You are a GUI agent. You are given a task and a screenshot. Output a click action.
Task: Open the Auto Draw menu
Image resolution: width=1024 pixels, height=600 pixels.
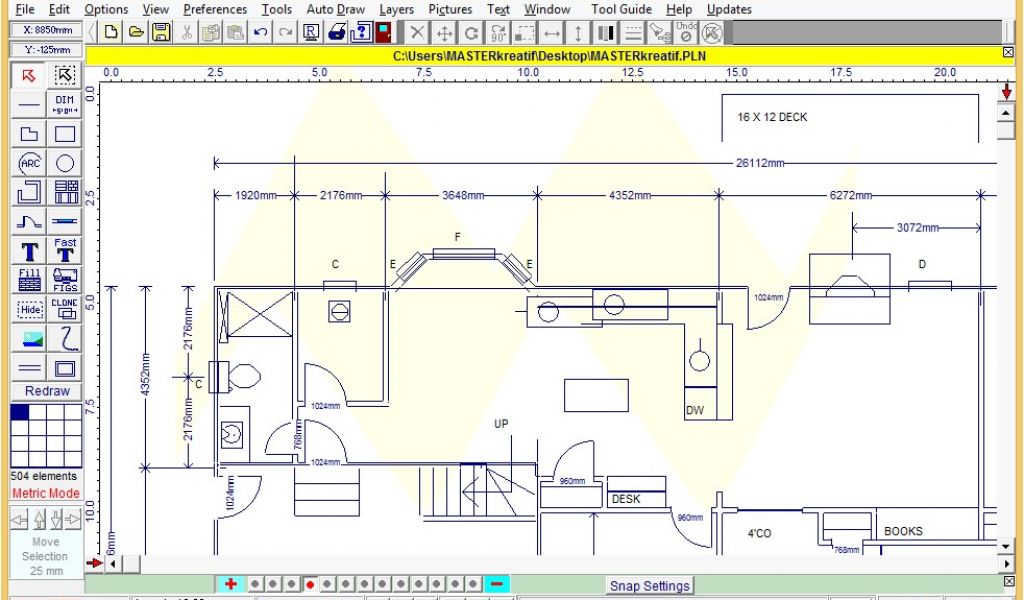click(x=335, y=9)
